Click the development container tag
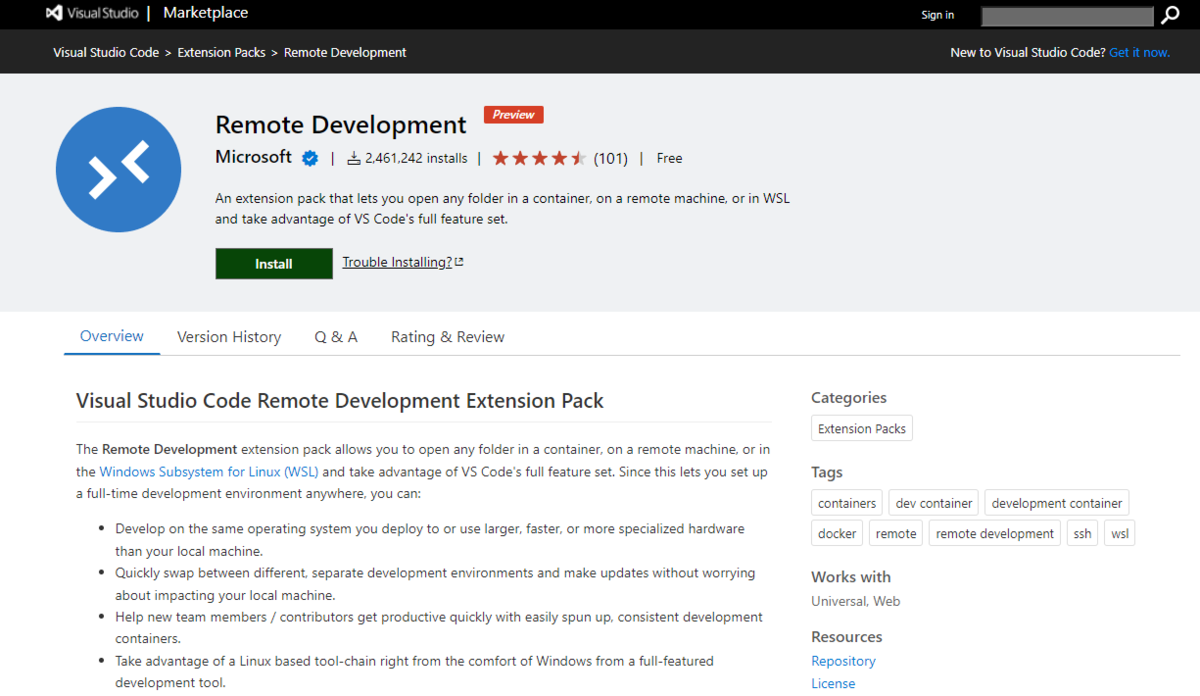Screen dimensions: 1200x696 pyautogui.click(x=1057, y=503)
